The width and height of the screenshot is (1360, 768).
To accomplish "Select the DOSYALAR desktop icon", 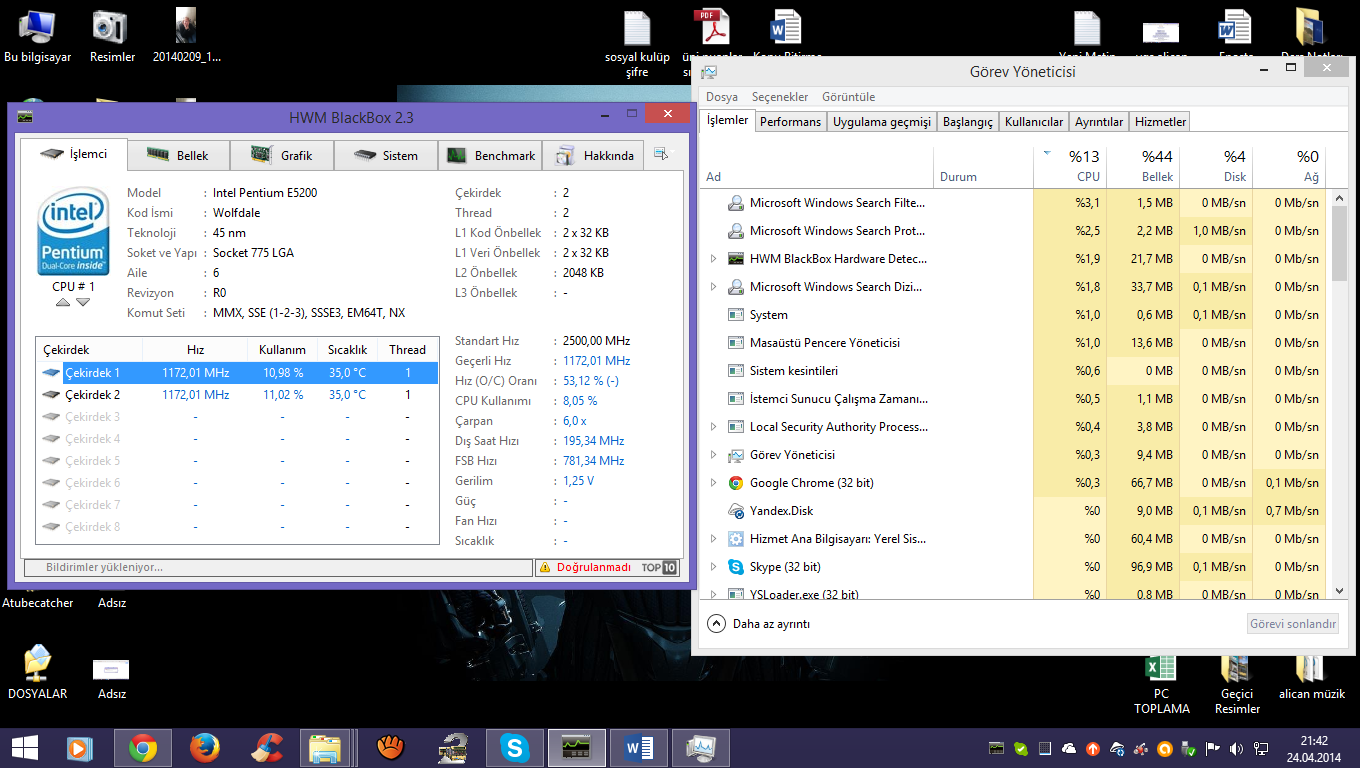I will [x=37, y=671].
